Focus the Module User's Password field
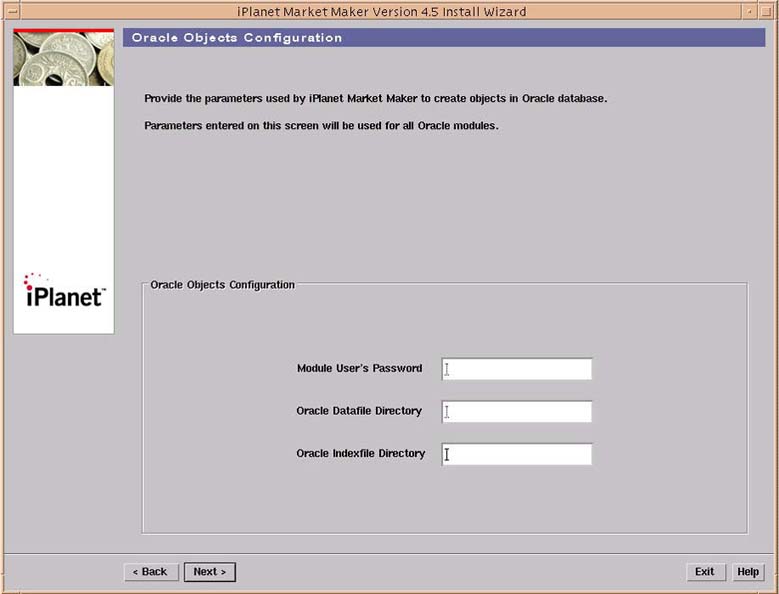 pos(517,369)
